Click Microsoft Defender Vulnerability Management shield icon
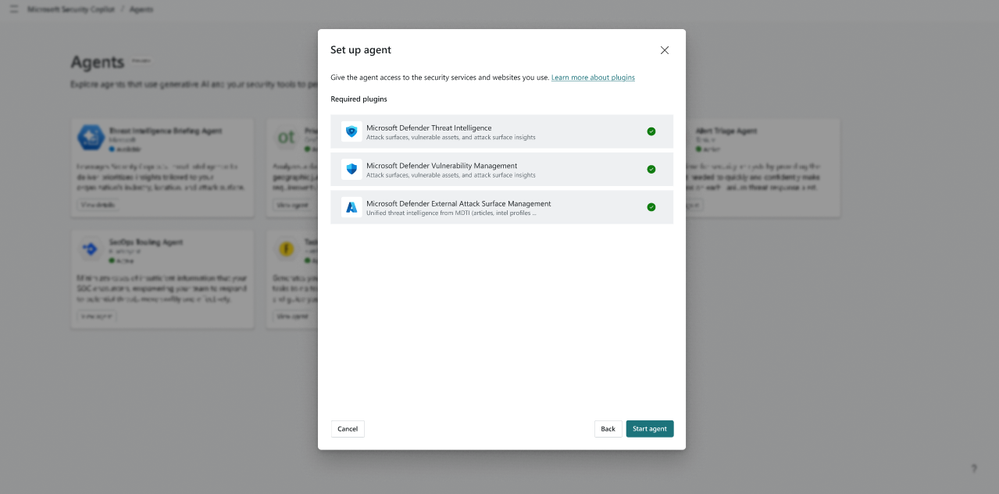This screenshot has width=999, height=494. click(x=351, y=169)
